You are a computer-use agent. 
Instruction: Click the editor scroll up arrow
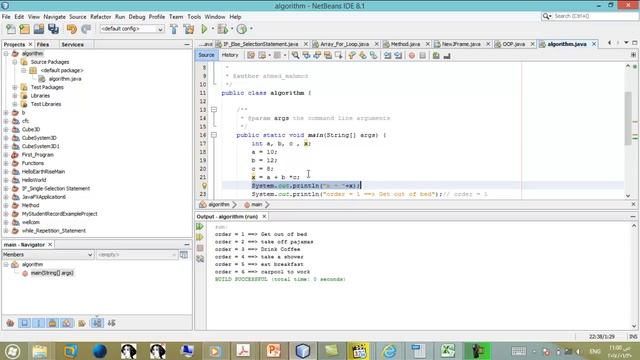point(628,66)
